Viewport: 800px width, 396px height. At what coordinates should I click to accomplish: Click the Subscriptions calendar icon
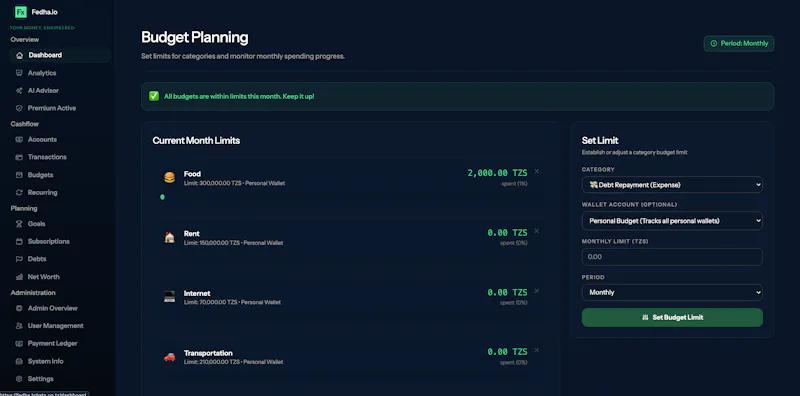coord(19,241)
